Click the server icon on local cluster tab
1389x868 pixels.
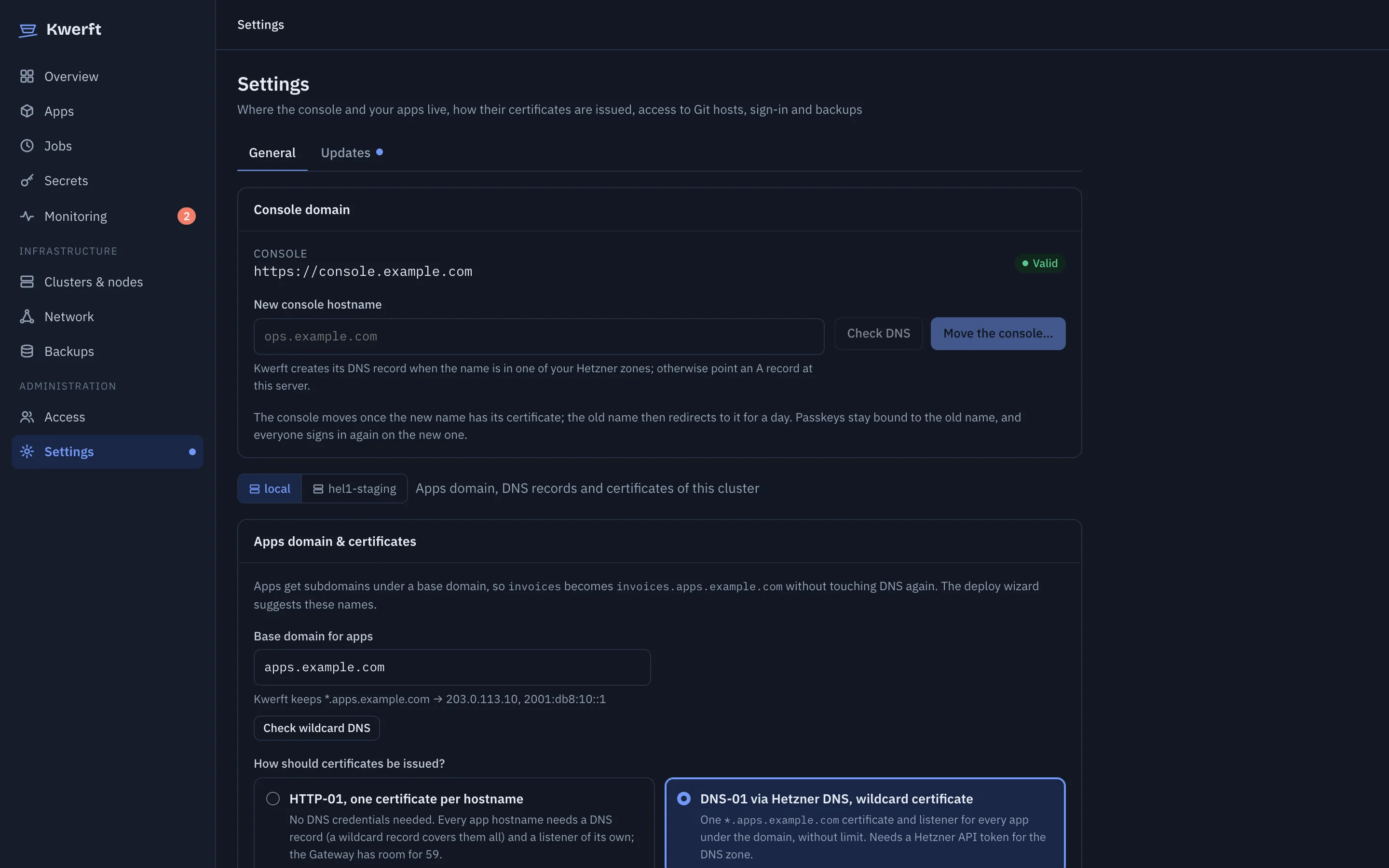254,489
